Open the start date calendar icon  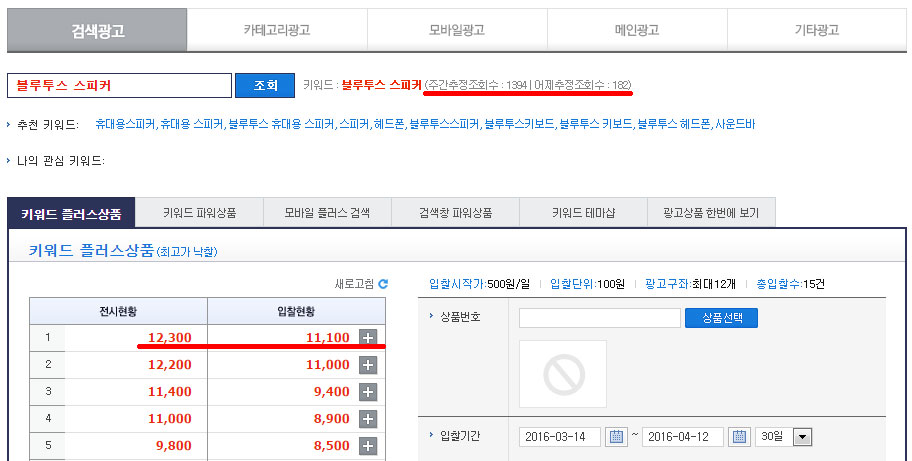[617, 437]
